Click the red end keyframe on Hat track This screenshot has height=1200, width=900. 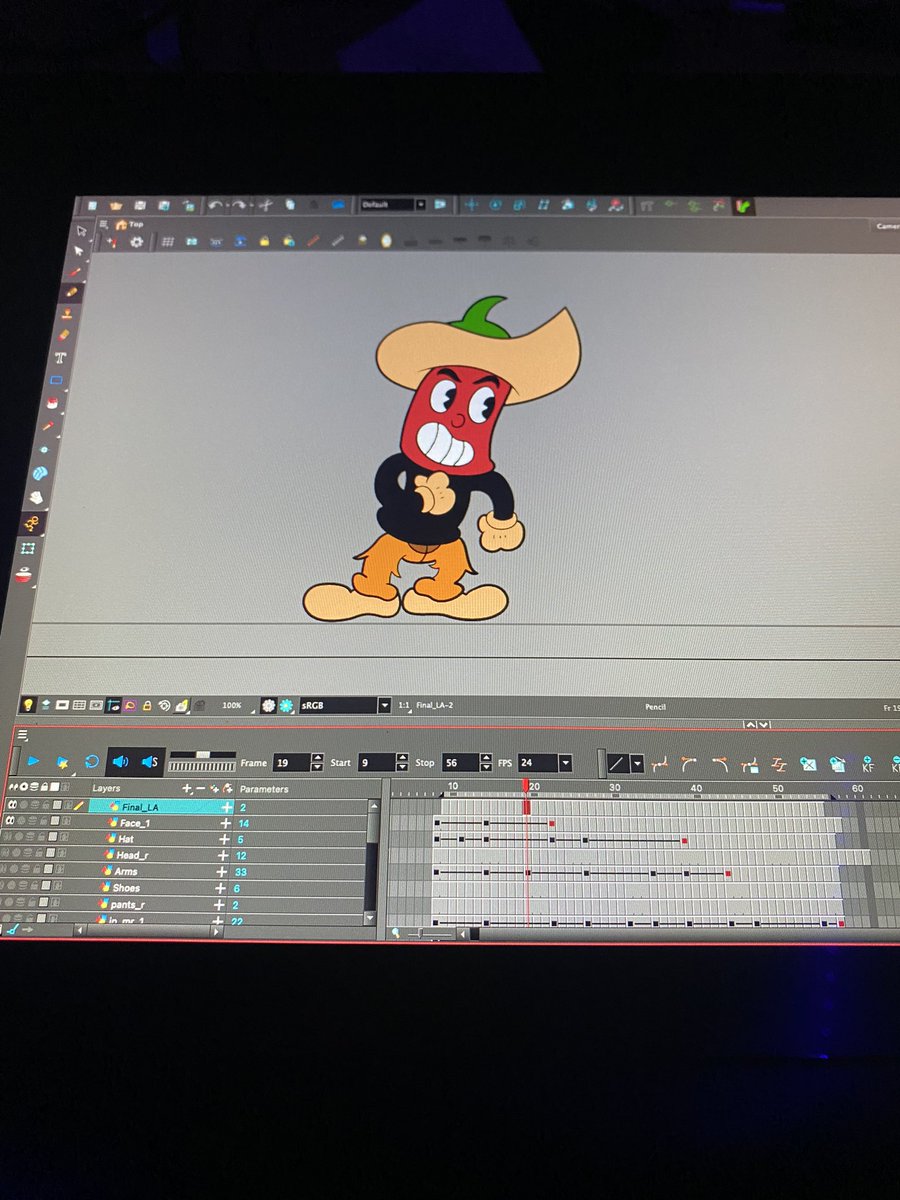pyautogui.click(x=684, y=841)
